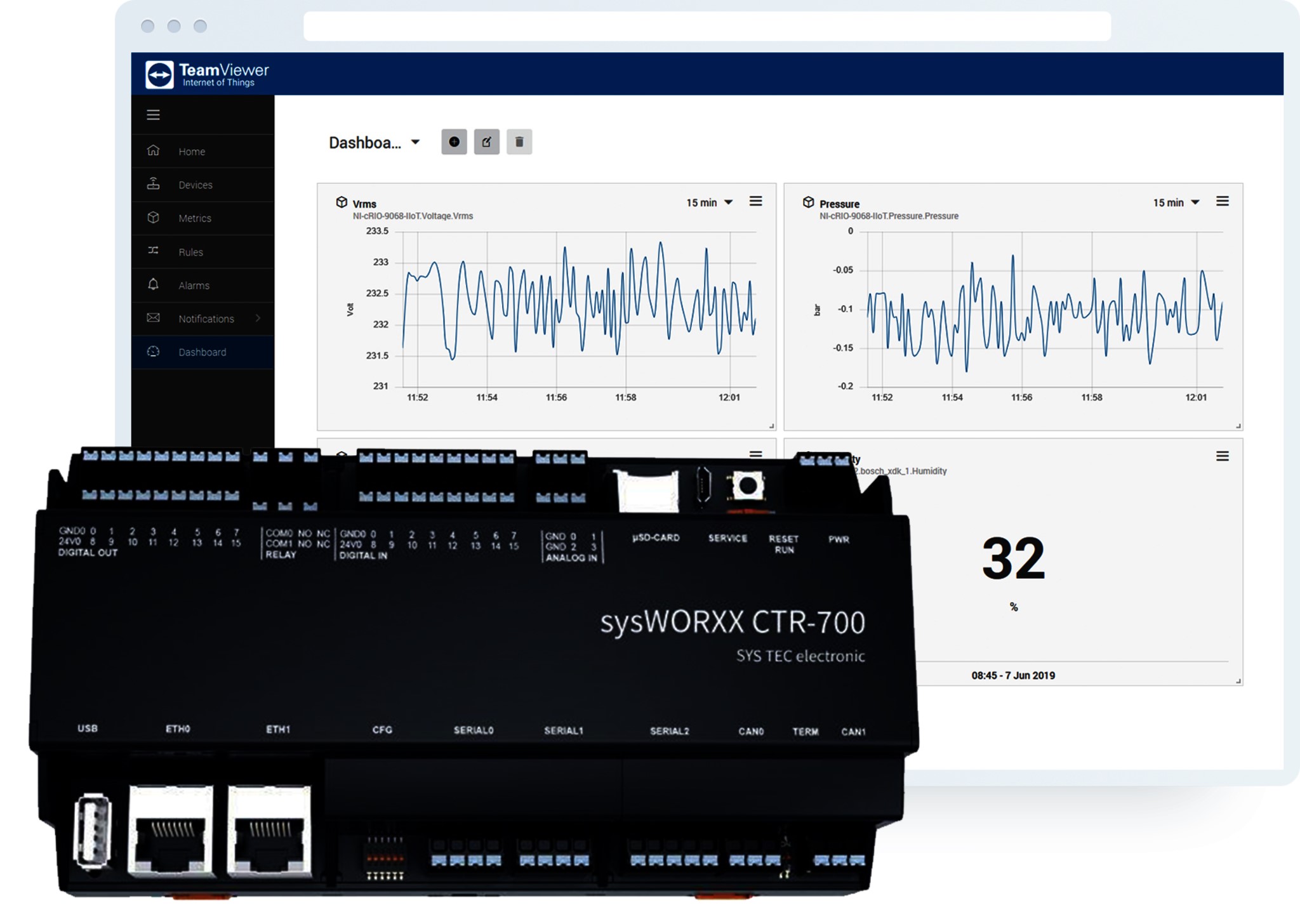
Task: Click the Vrms chart title
Action: pyautogui.click(x=364, y=204)
